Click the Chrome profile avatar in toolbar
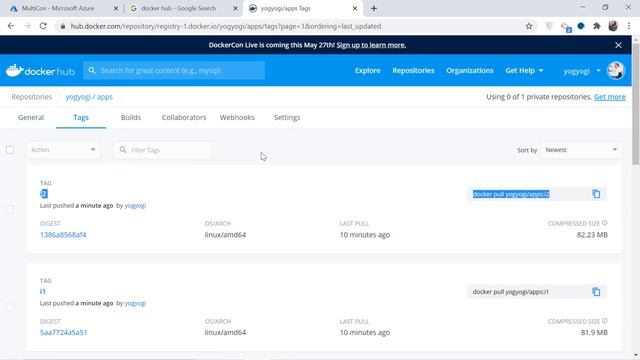This screenshot has height=360, width=640. point(613,26)
